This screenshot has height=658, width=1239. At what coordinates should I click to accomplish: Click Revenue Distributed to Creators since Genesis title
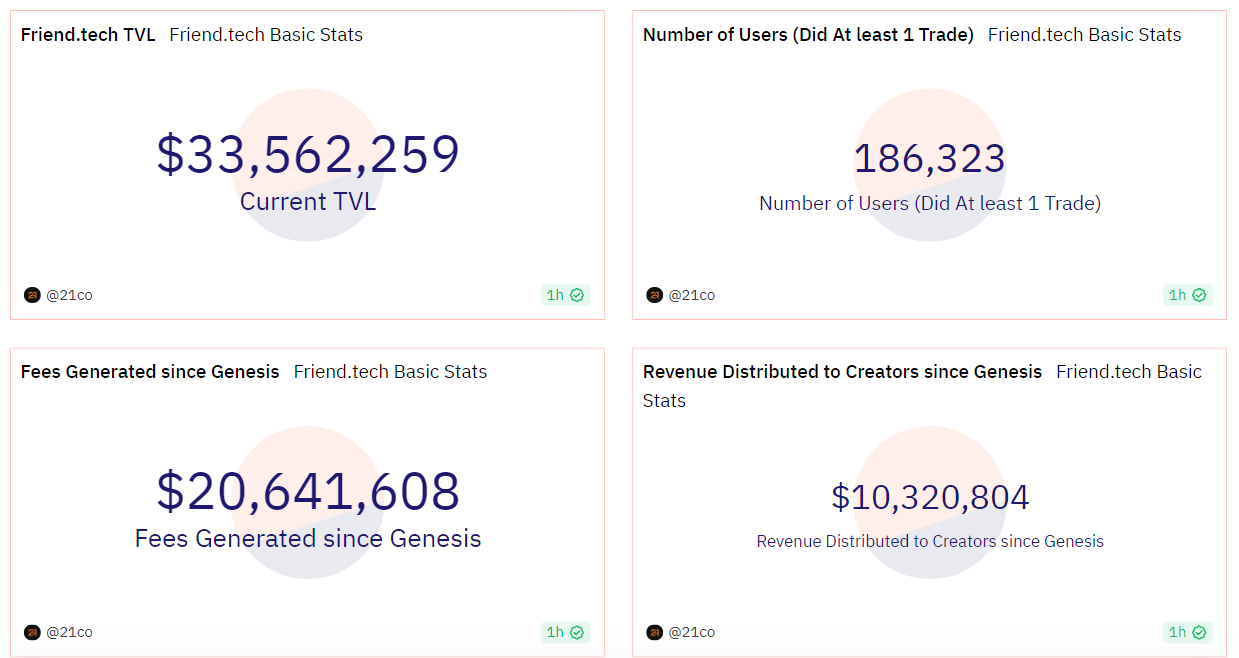click(842, 372)
